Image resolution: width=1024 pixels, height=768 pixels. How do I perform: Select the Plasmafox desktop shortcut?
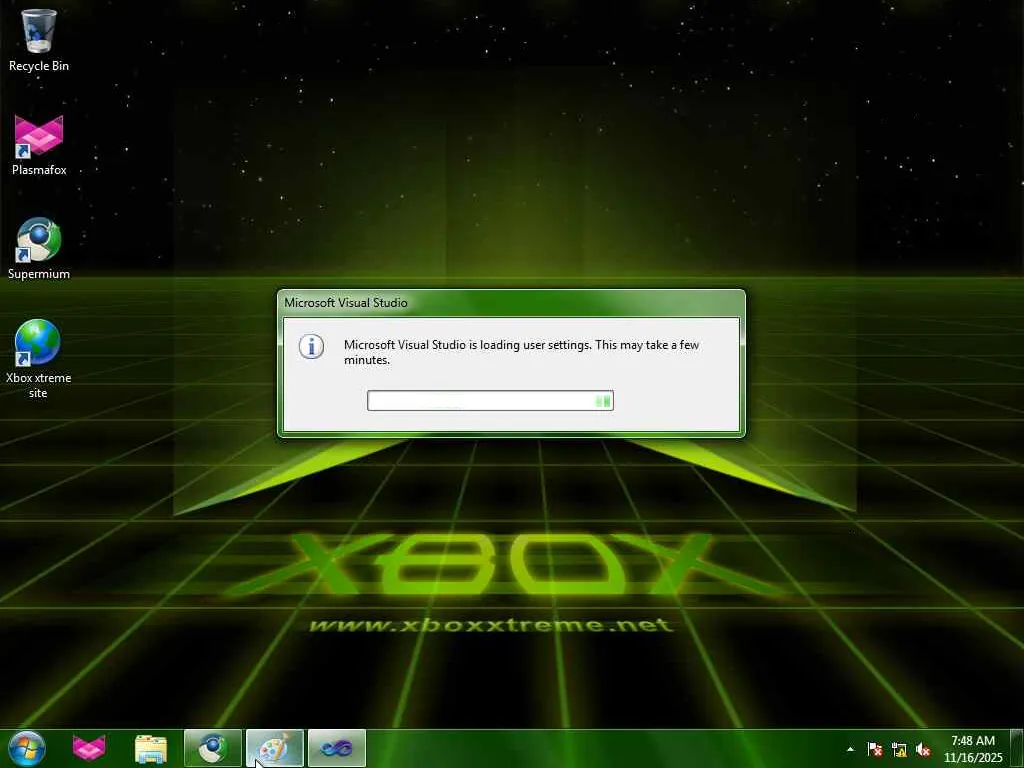coord(39,145)
